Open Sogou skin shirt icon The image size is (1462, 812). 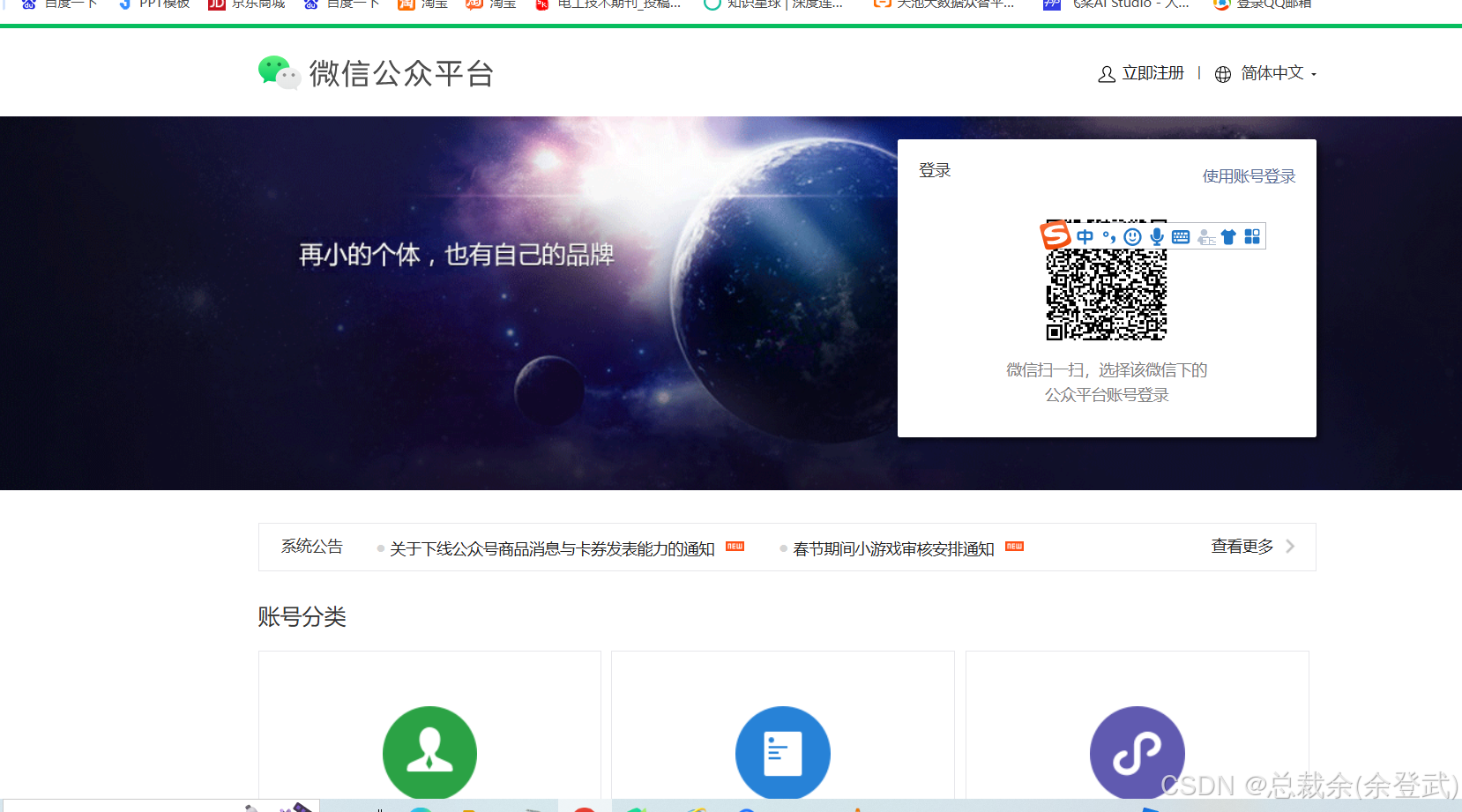[1228, 236]
